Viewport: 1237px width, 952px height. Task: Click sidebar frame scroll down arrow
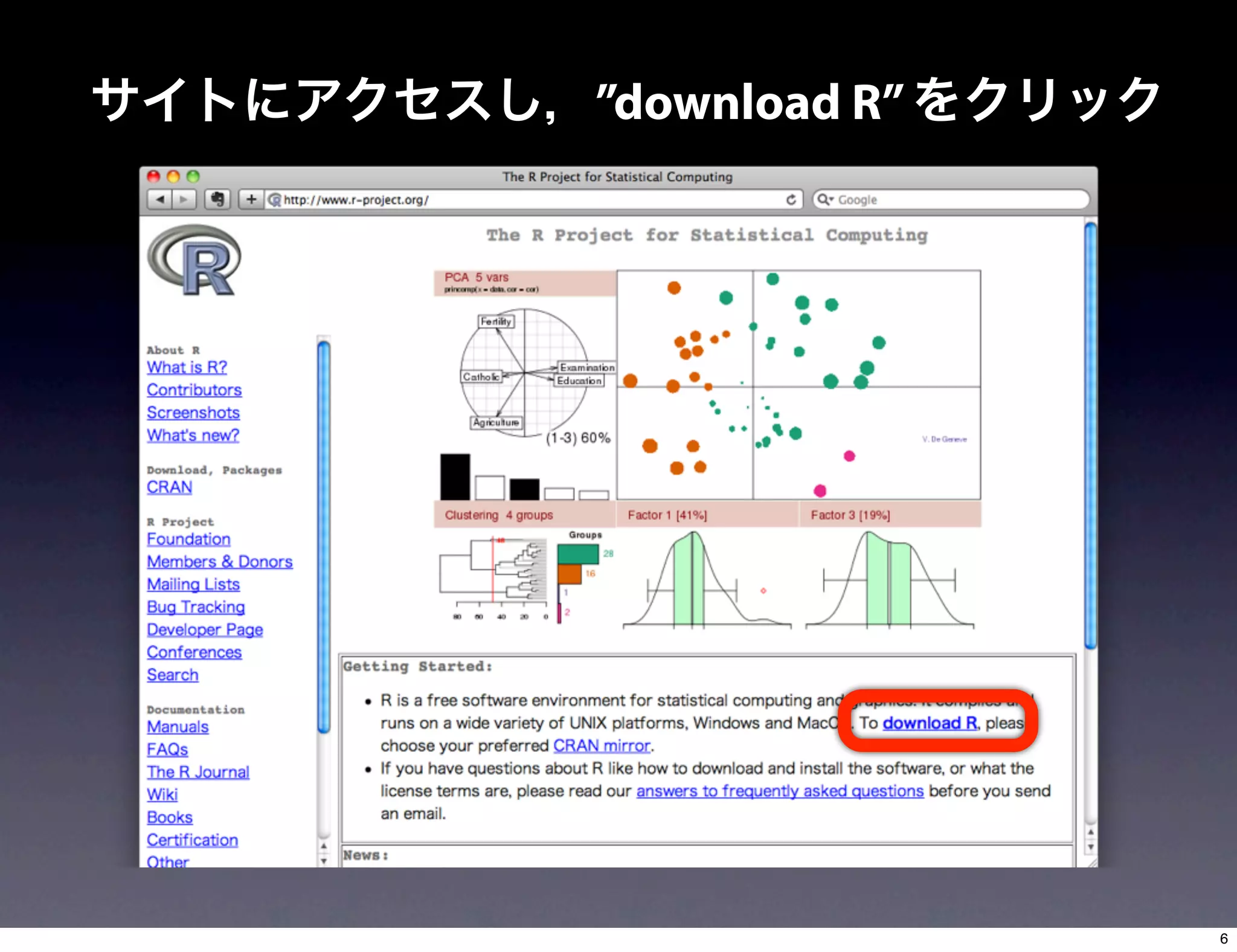coord(324,861)
